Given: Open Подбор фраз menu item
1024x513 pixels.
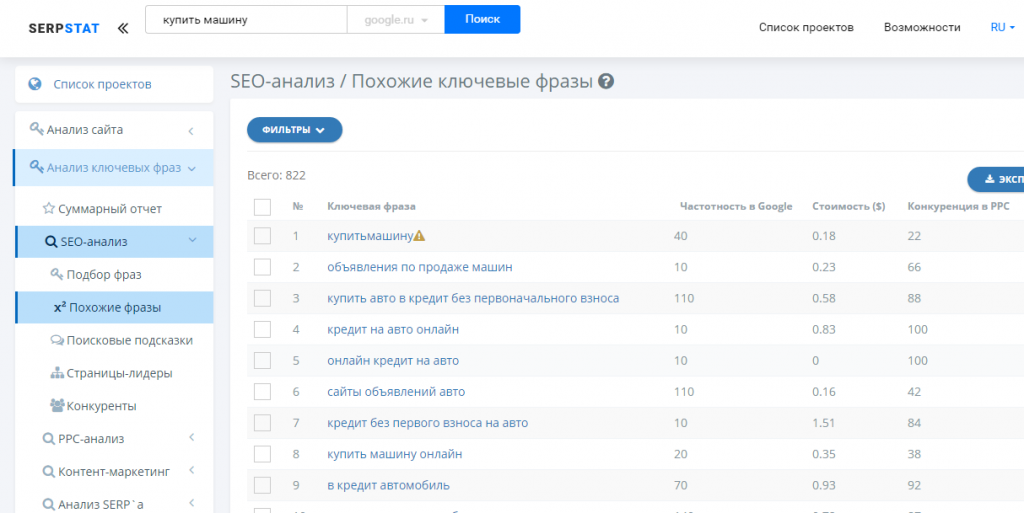Looking at the screenshot, I should (x=104, y=275).
